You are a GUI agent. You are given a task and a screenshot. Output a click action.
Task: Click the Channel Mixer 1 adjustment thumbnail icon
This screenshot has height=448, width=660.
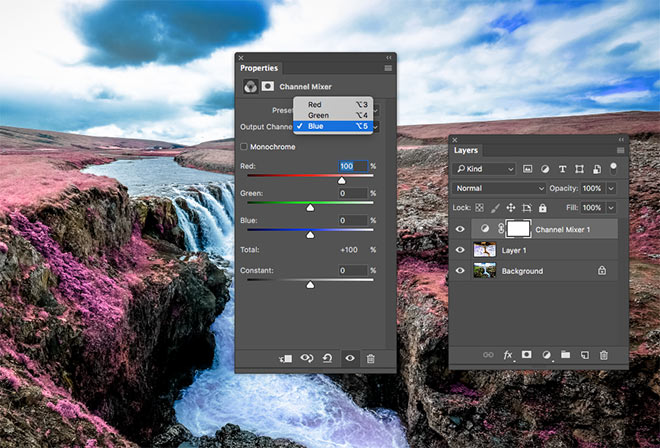[x=485, y=229]
